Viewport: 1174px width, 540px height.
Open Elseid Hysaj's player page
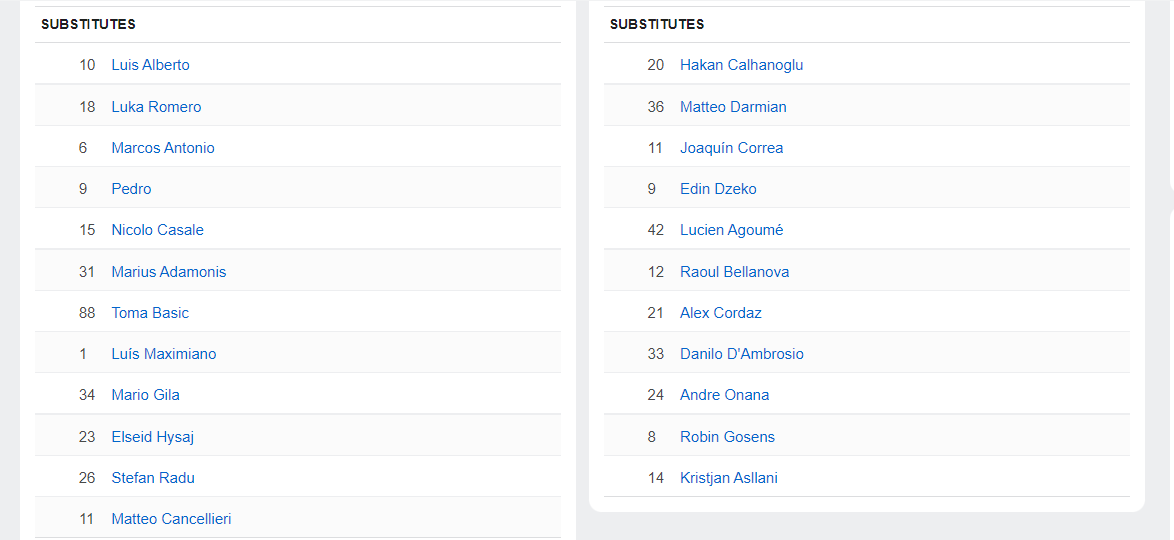(x=153, y=437)
